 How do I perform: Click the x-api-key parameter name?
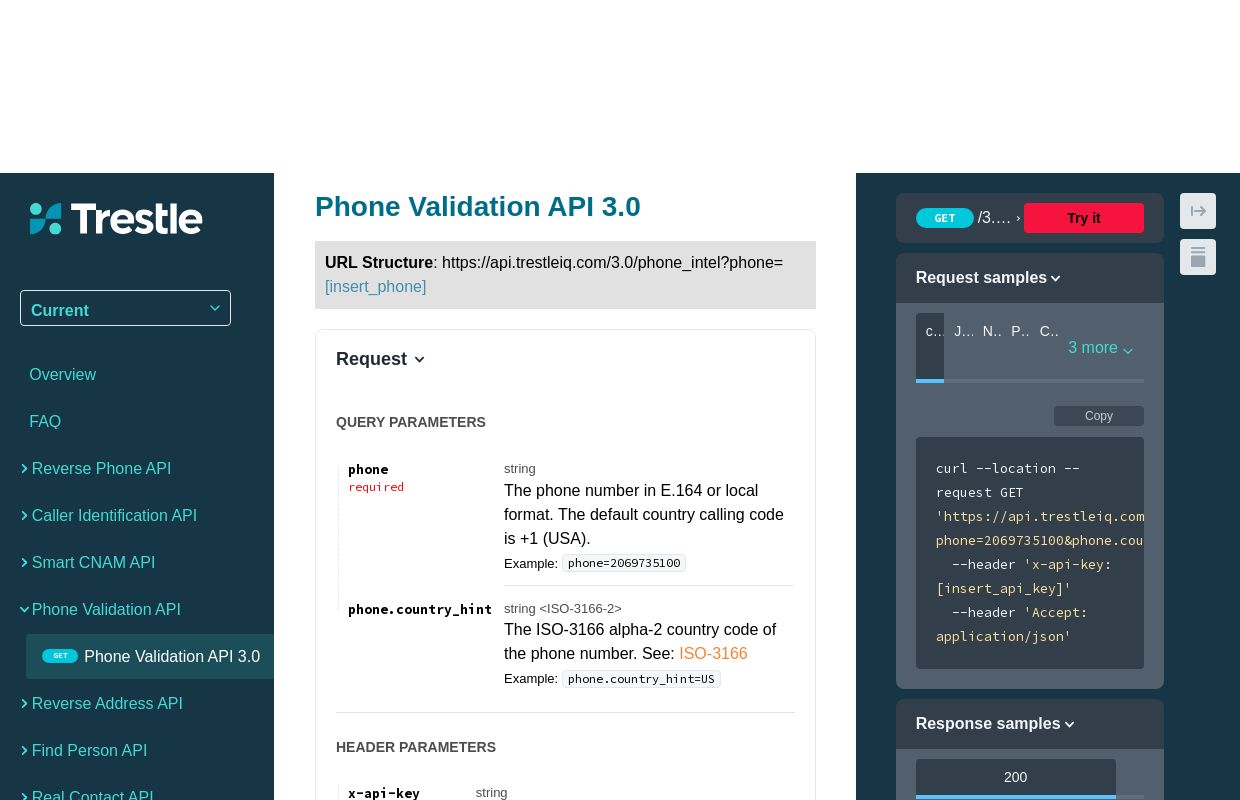tap(384, 793)
